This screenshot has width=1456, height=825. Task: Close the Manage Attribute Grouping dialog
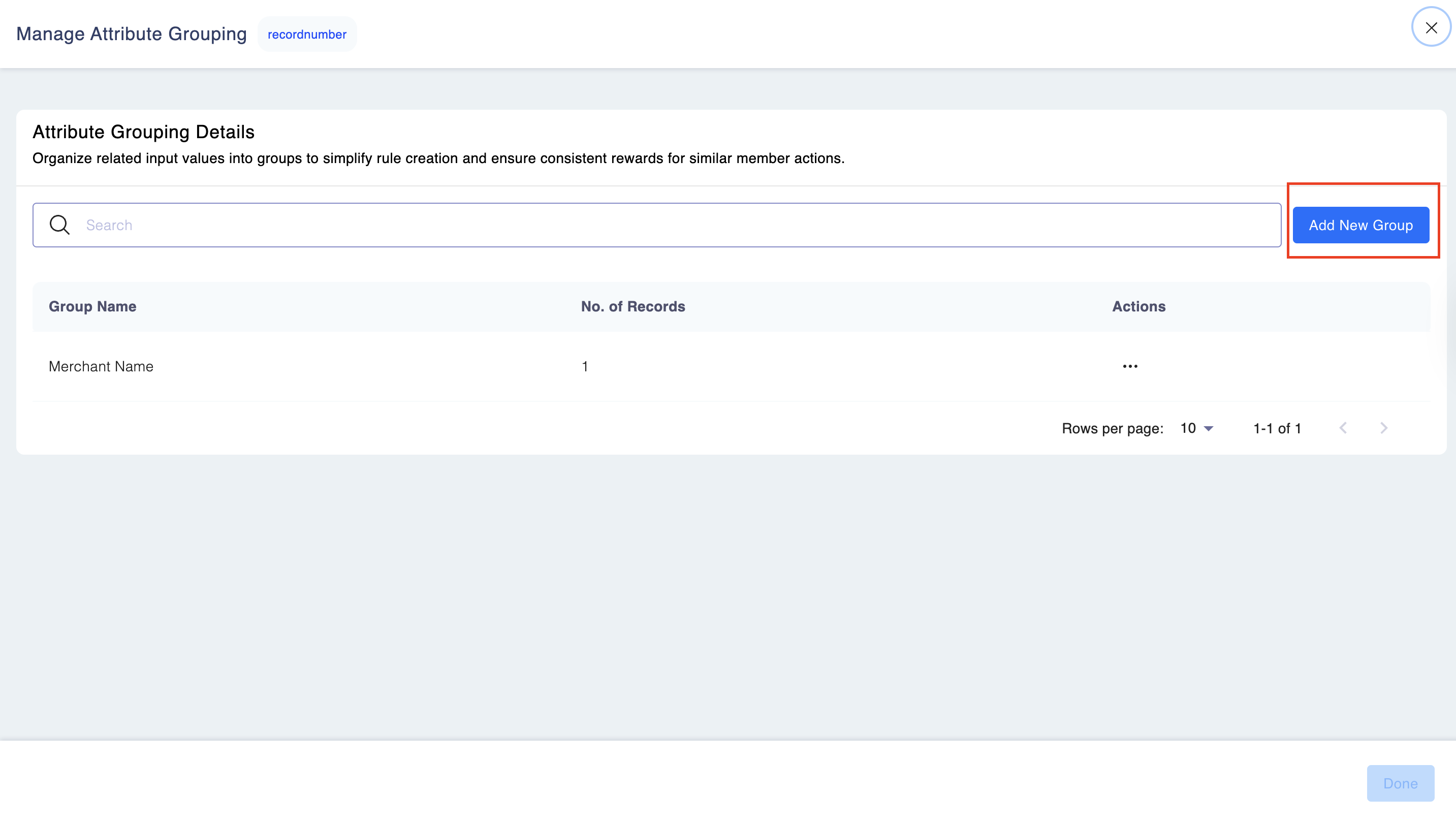point(1431,27)
